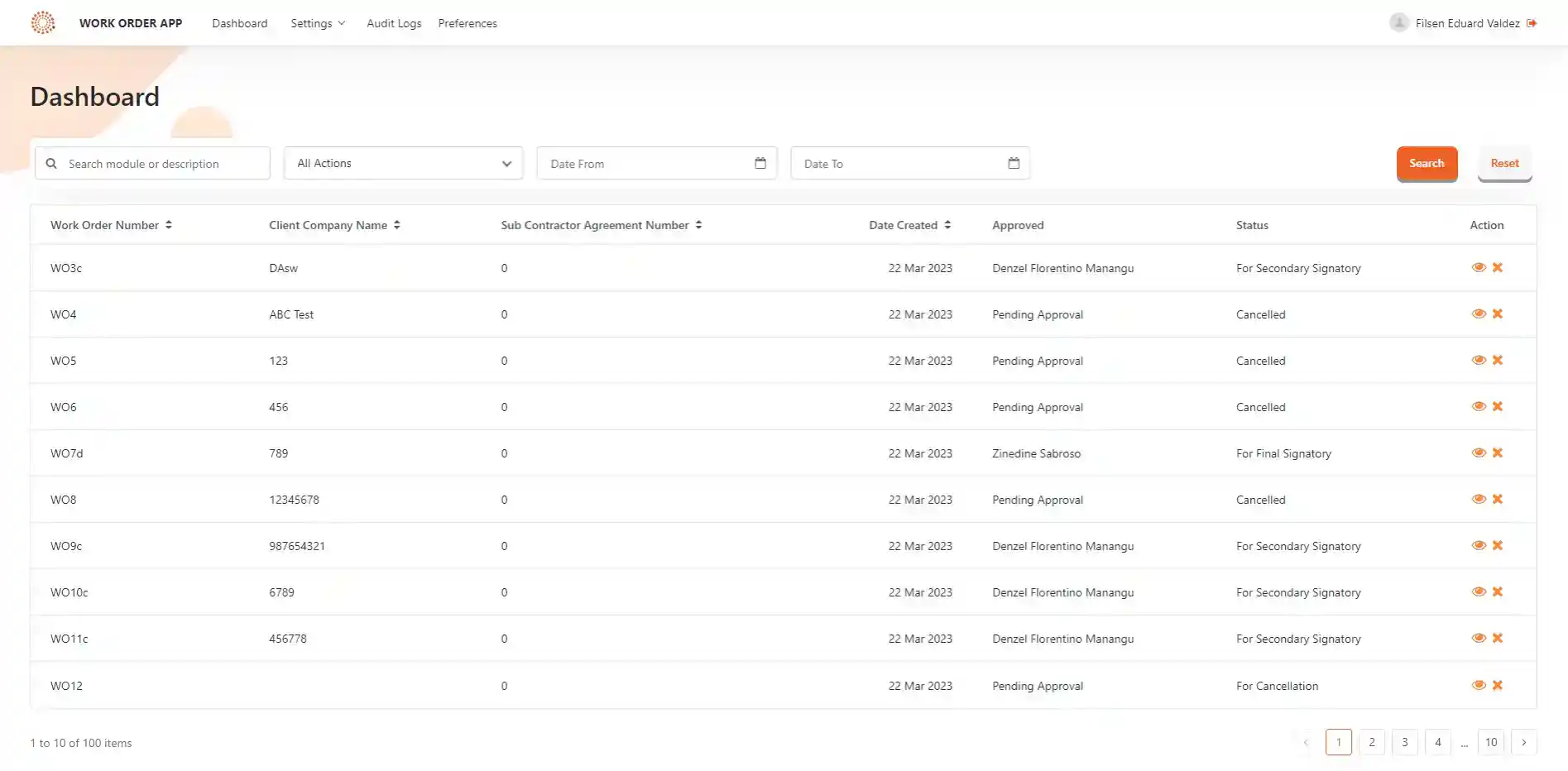Viewport: 1568px width, 771px height.
Task: Open the Audit Logs nav item
Action: 394,23
